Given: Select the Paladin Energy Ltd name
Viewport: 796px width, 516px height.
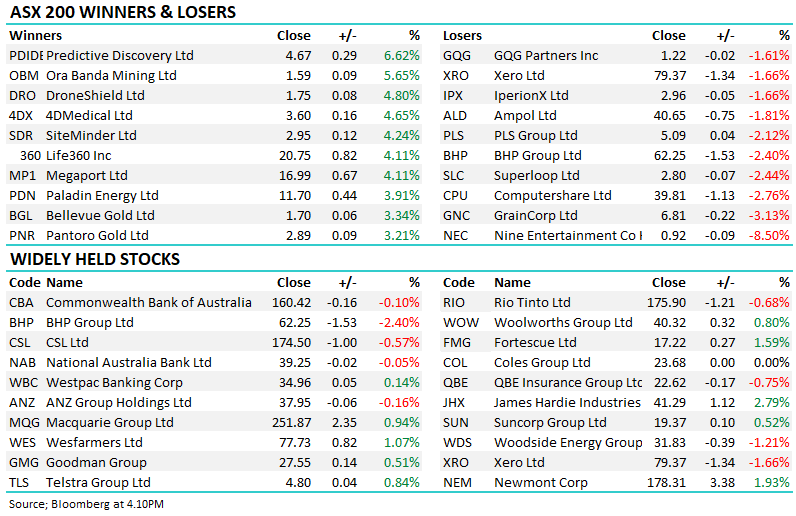Looking at the screenshot, I should pos(102,196).
